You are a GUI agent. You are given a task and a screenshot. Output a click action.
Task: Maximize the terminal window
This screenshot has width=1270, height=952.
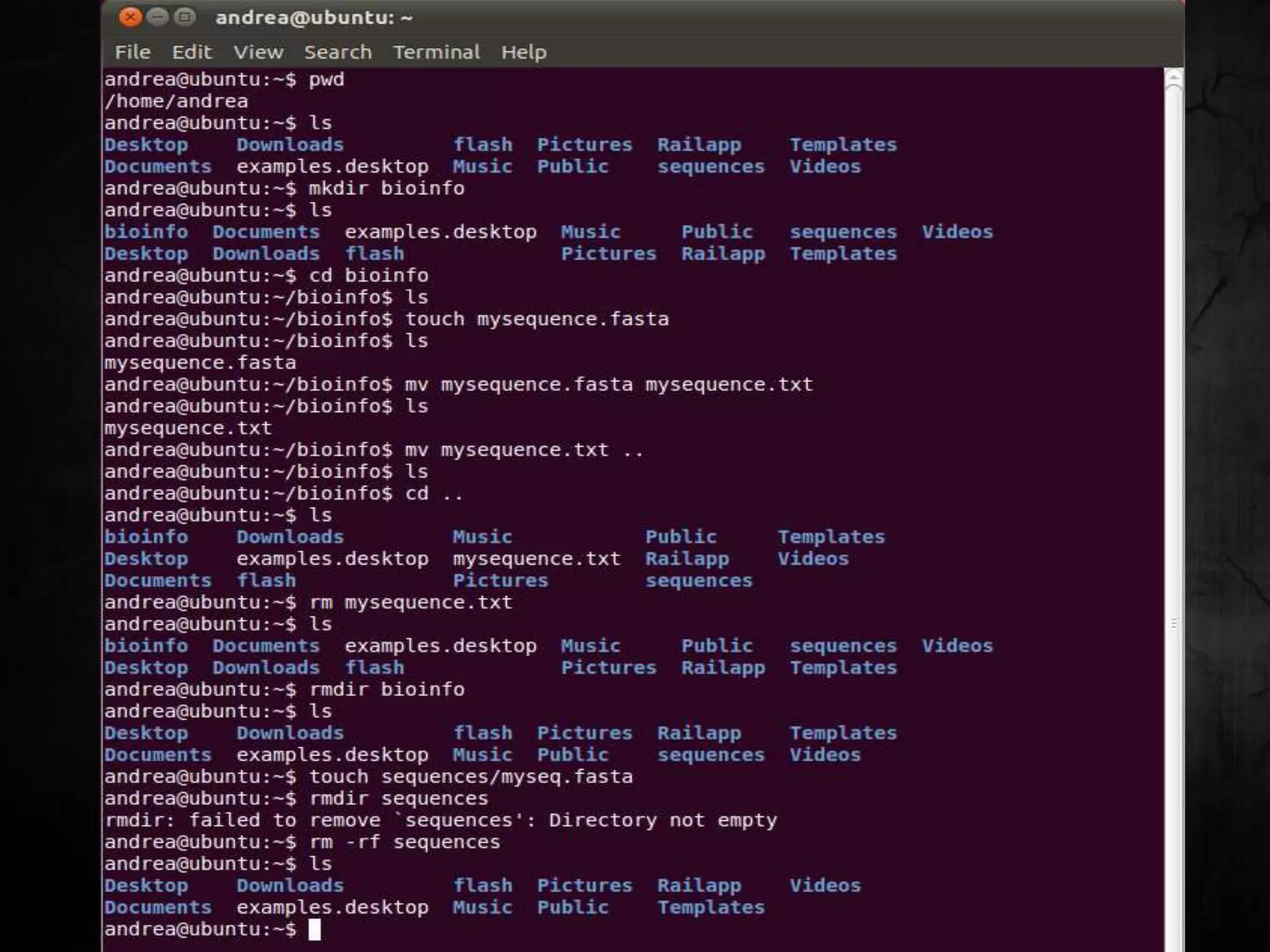(184, 17)
